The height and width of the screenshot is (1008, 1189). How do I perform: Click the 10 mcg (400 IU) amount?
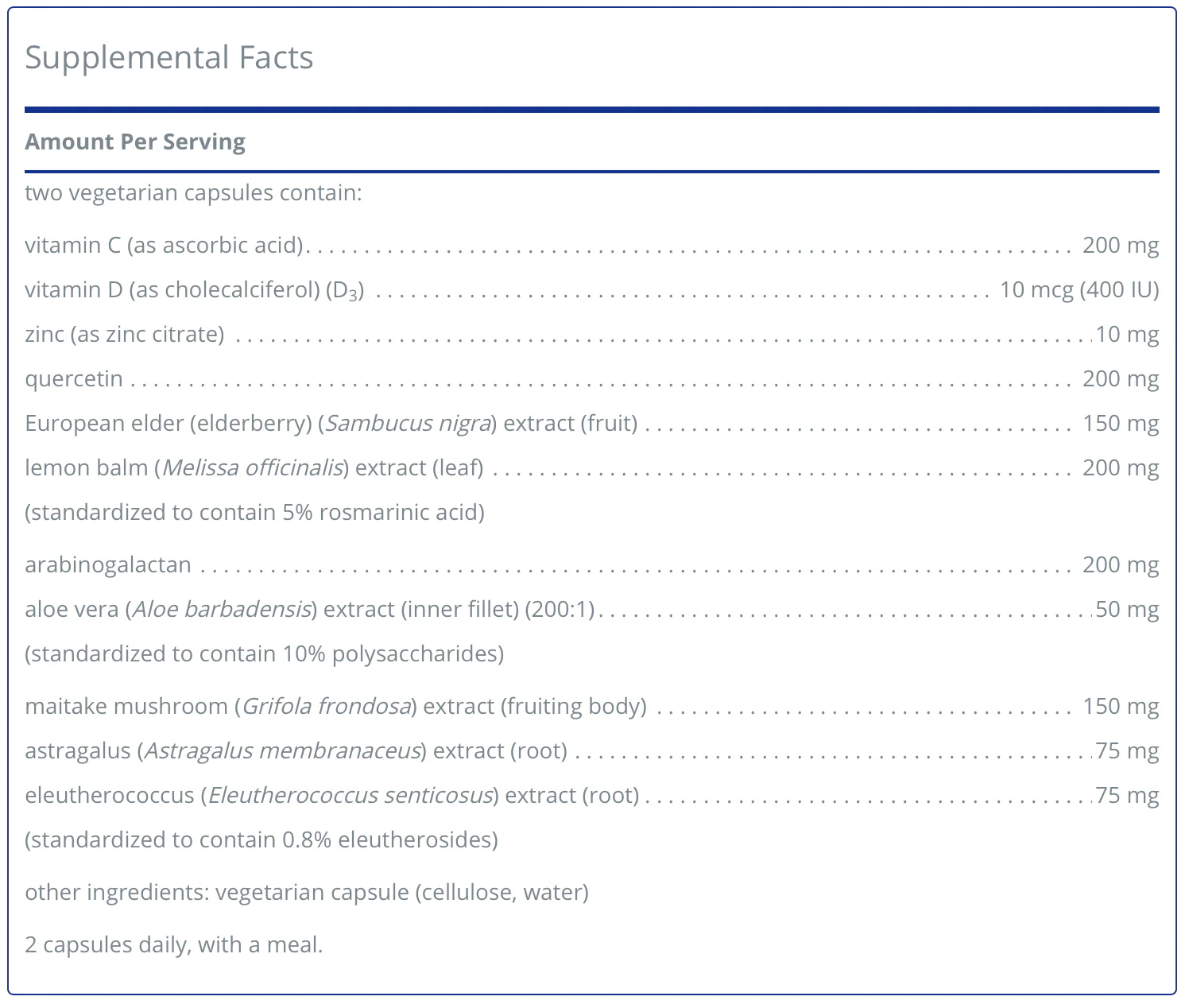click(x=1079, y=289)
